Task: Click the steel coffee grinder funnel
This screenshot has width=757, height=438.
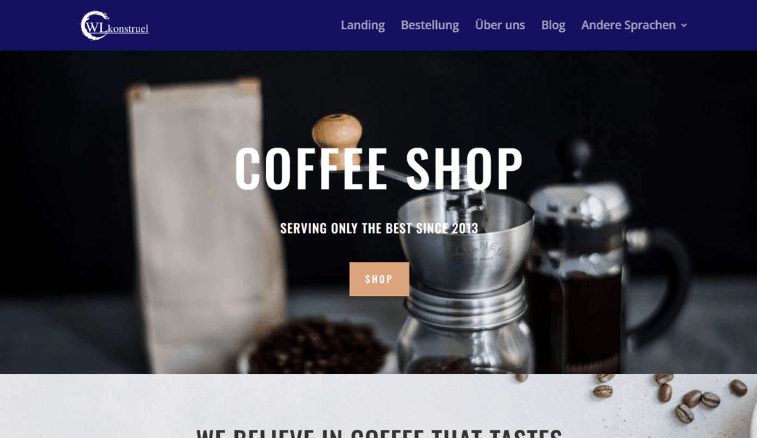Action: tap(466, 241)
